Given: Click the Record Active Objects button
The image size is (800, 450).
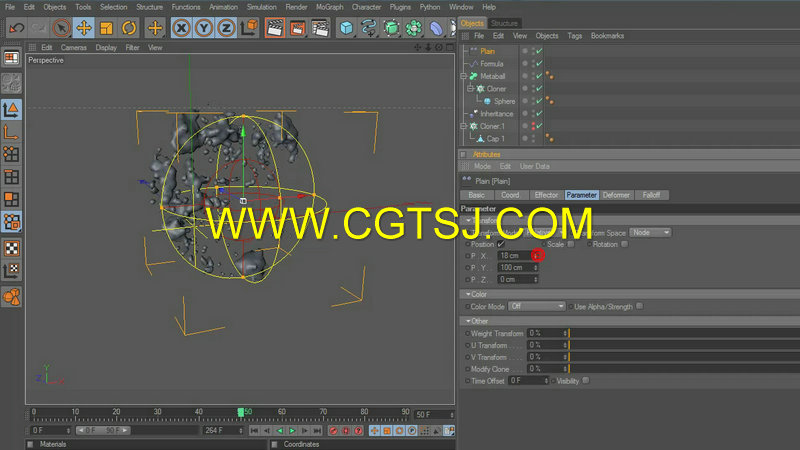Looking at the screenshot, I should pos(333,431).
